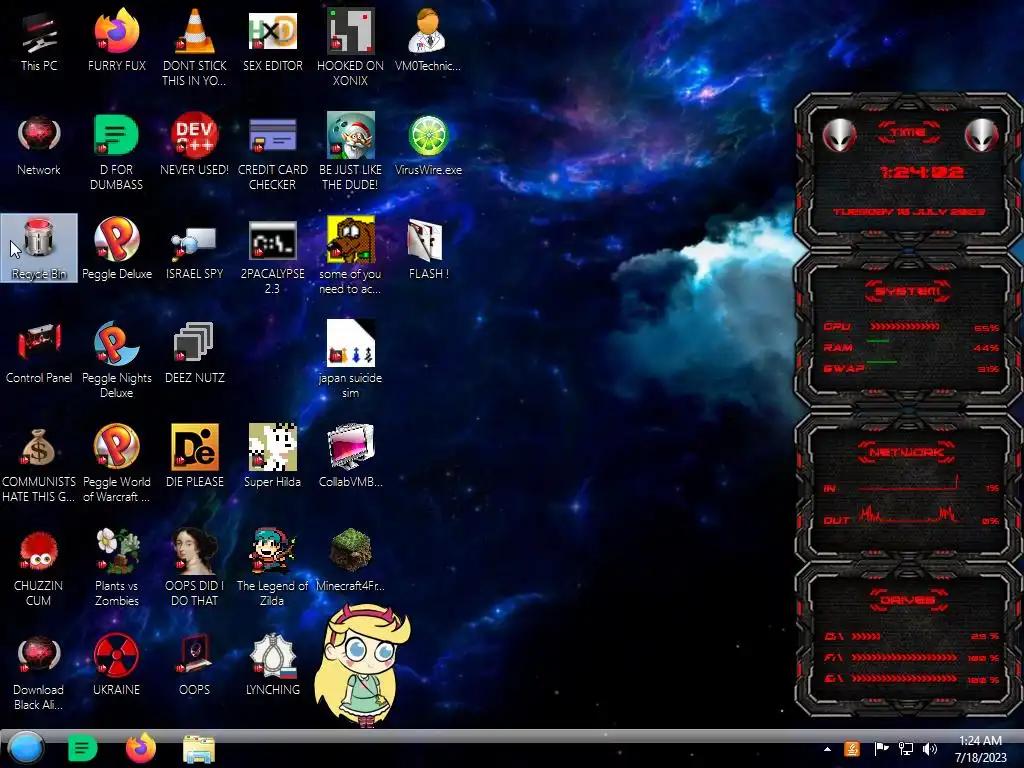
Task: Click the G:\ drive label in Drives
Action: (834, 679)
